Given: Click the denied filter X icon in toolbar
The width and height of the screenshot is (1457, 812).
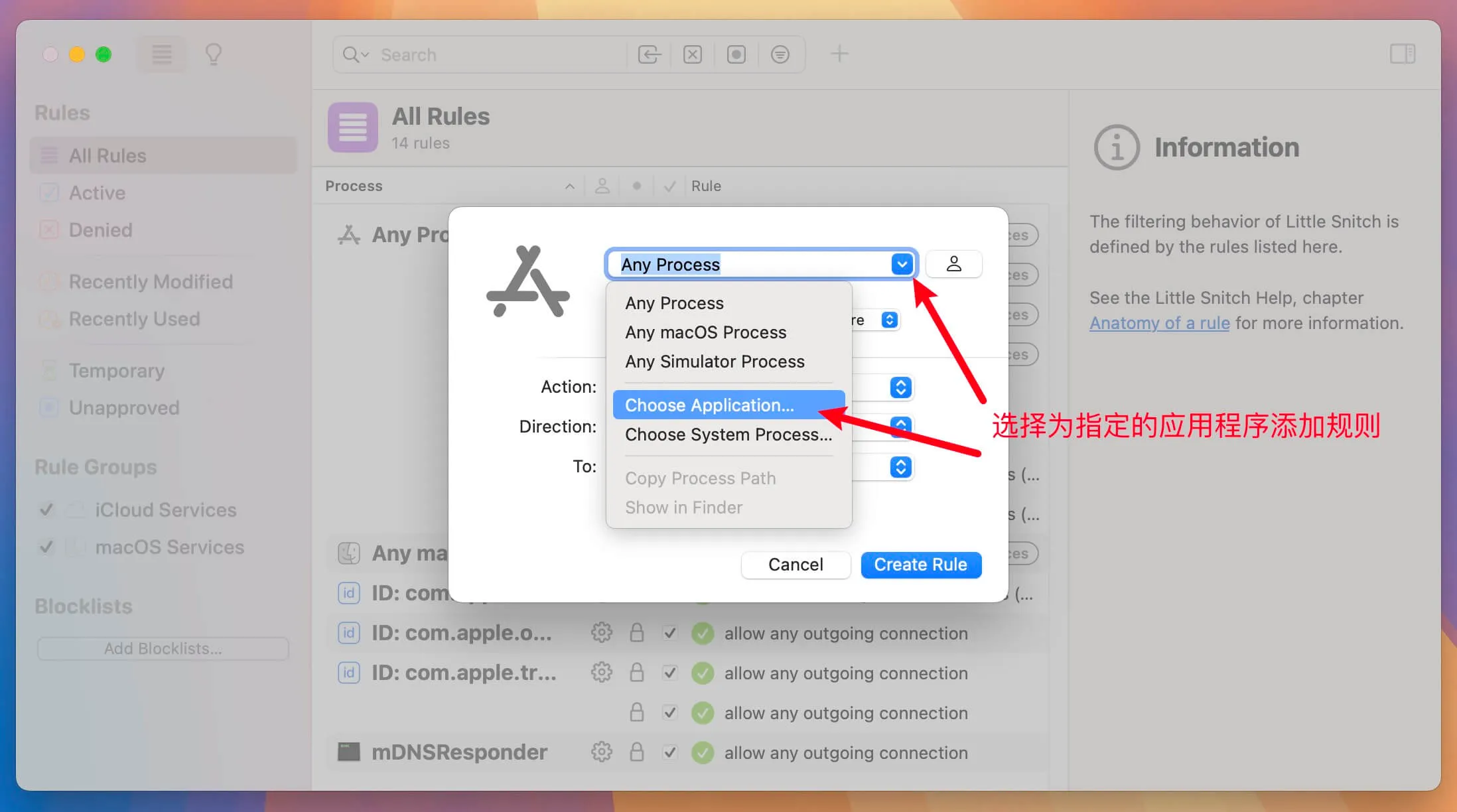Looking at the screenshot, I should click(x=692, y=54).
